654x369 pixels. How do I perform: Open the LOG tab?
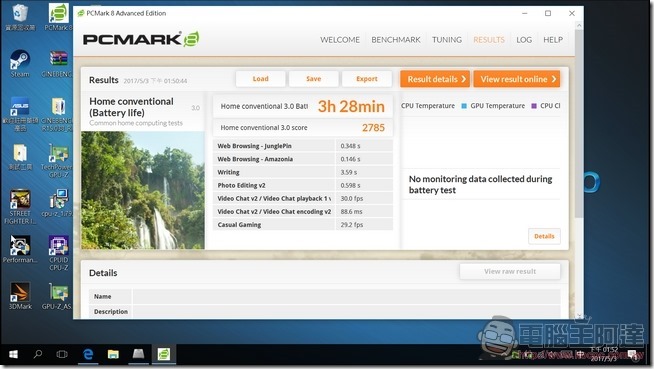point(524,40)
